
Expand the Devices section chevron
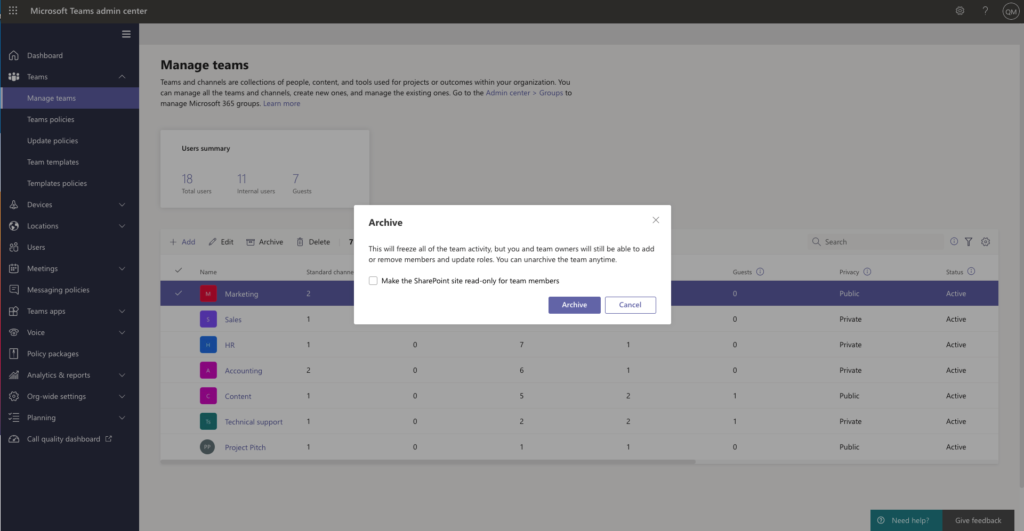tap(122, 204)
